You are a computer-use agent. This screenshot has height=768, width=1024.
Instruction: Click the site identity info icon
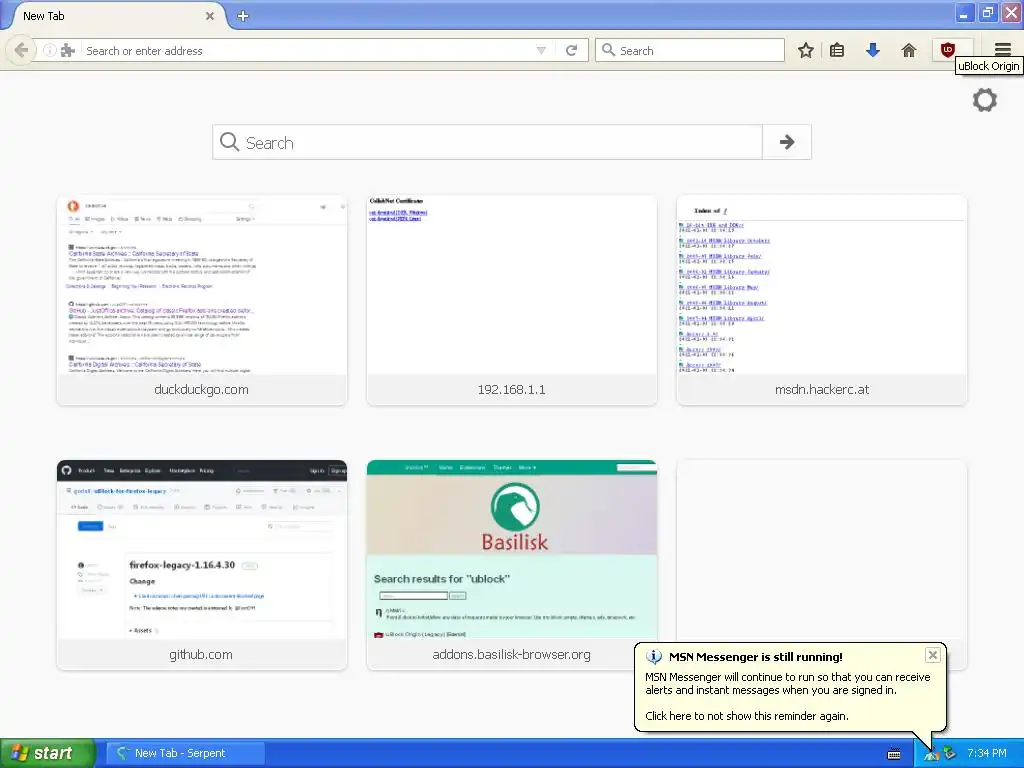[x=50, y=50]
